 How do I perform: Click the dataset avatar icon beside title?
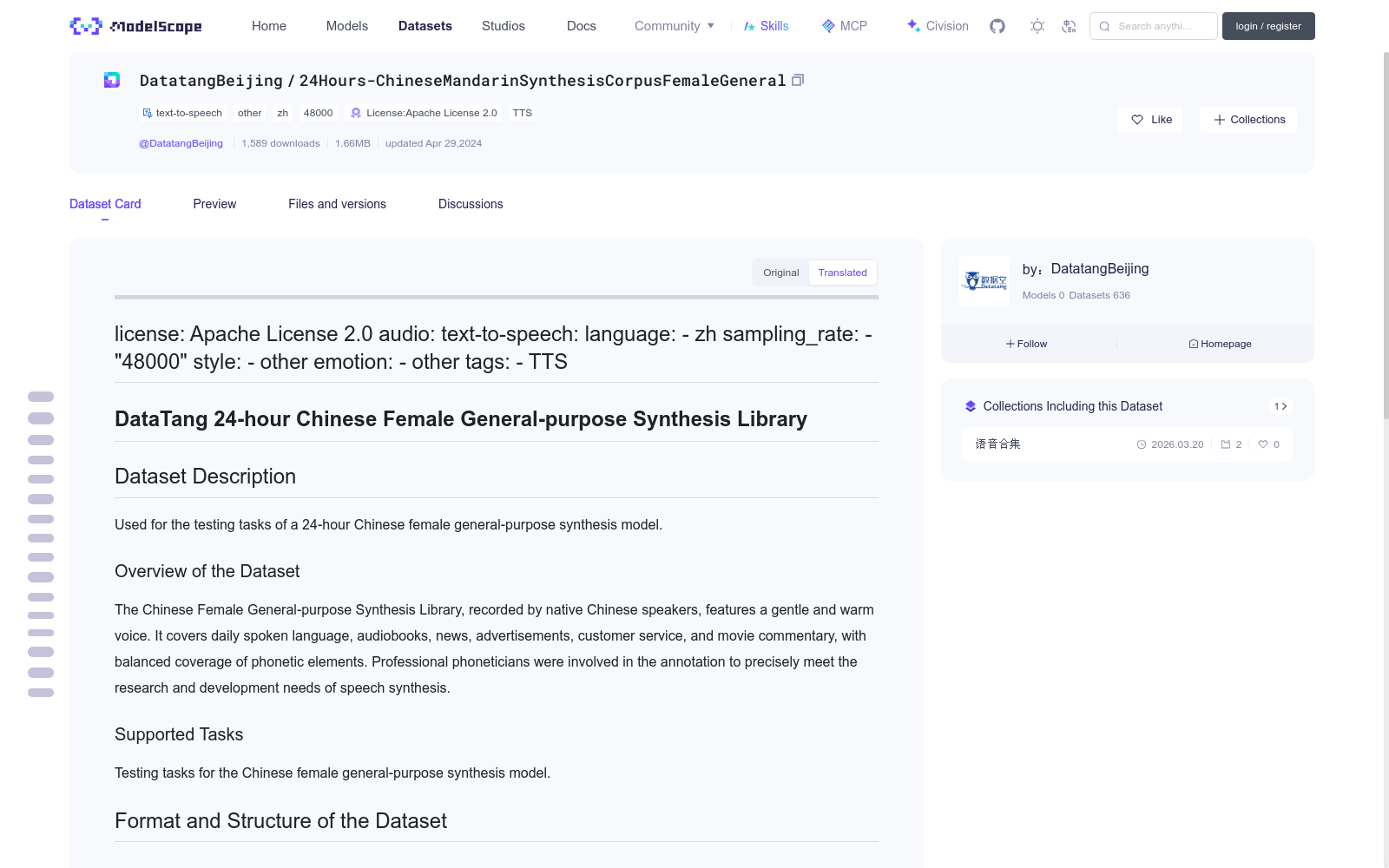coord(112,80)
